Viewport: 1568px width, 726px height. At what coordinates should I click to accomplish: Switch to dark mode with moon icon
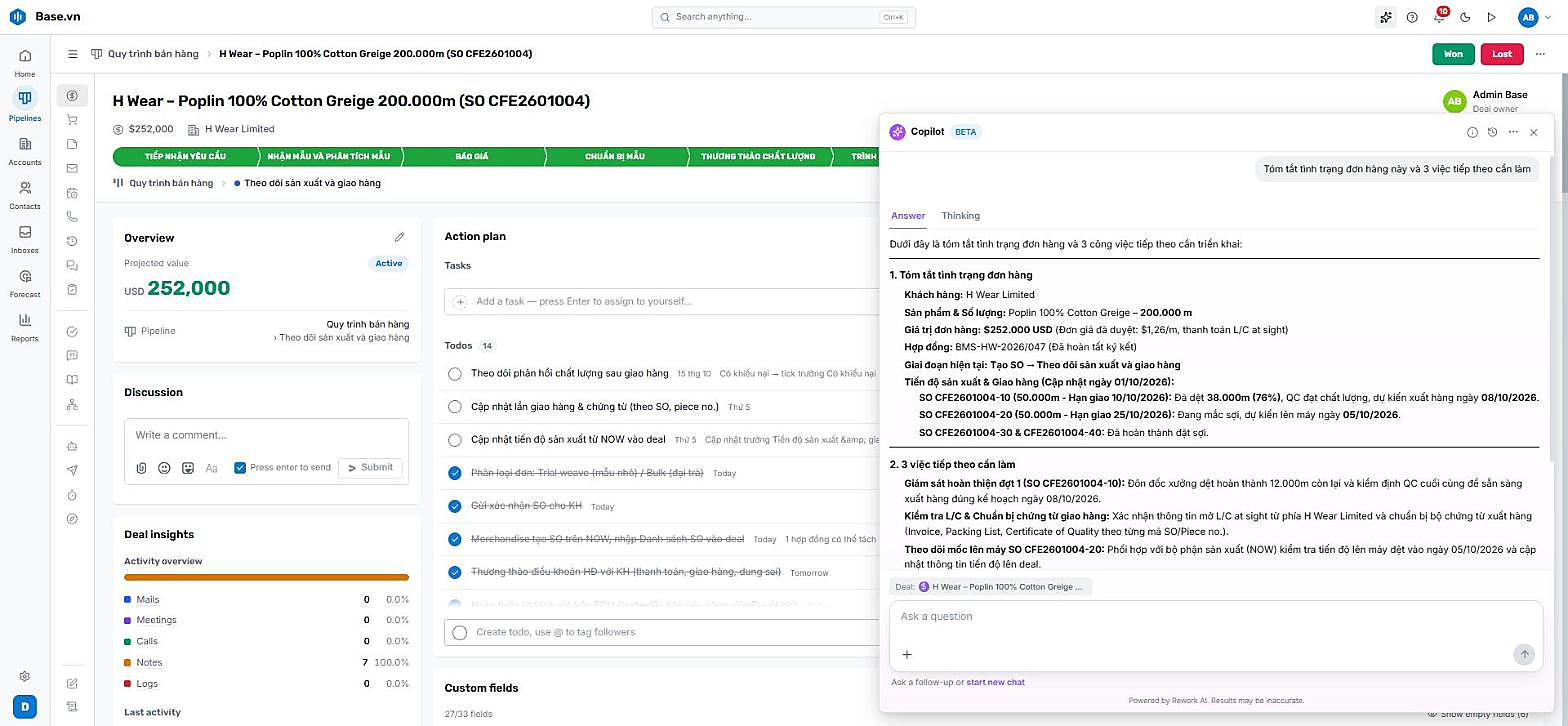(1465, 17)
